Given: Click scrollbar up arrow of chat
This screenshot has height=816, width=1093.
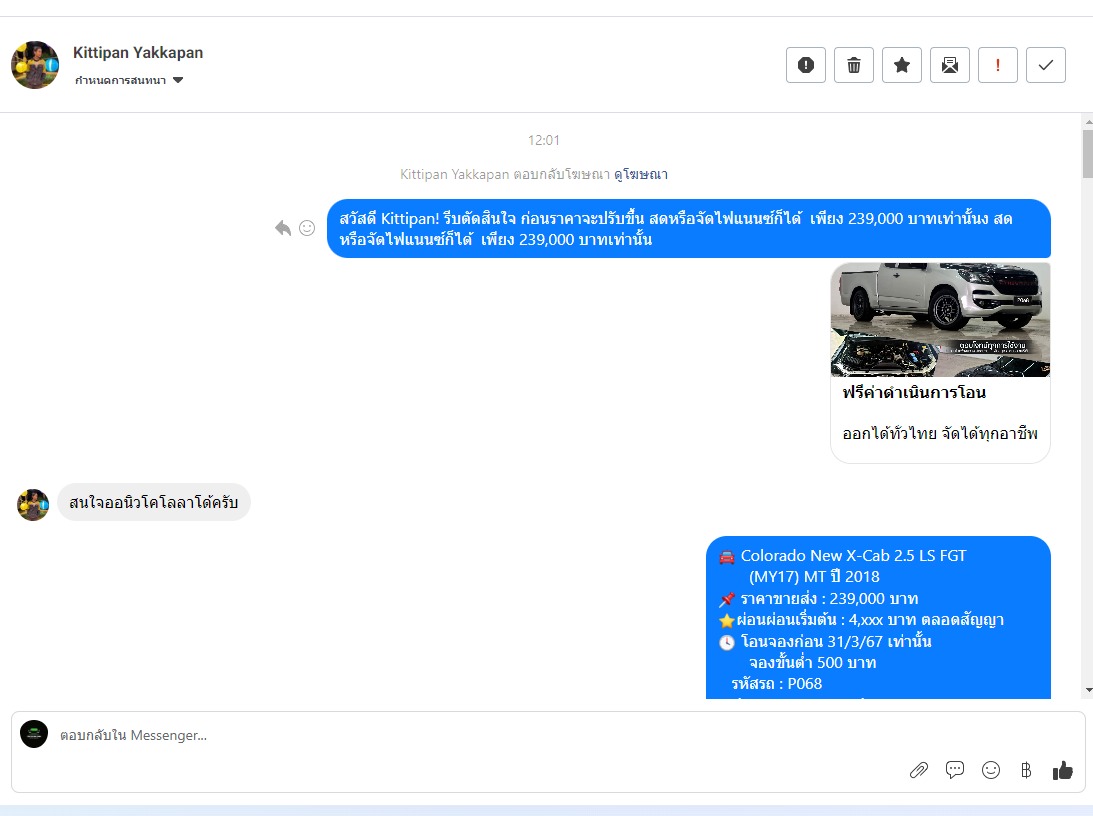Looking at the screenshot, I should point(1088,121).
